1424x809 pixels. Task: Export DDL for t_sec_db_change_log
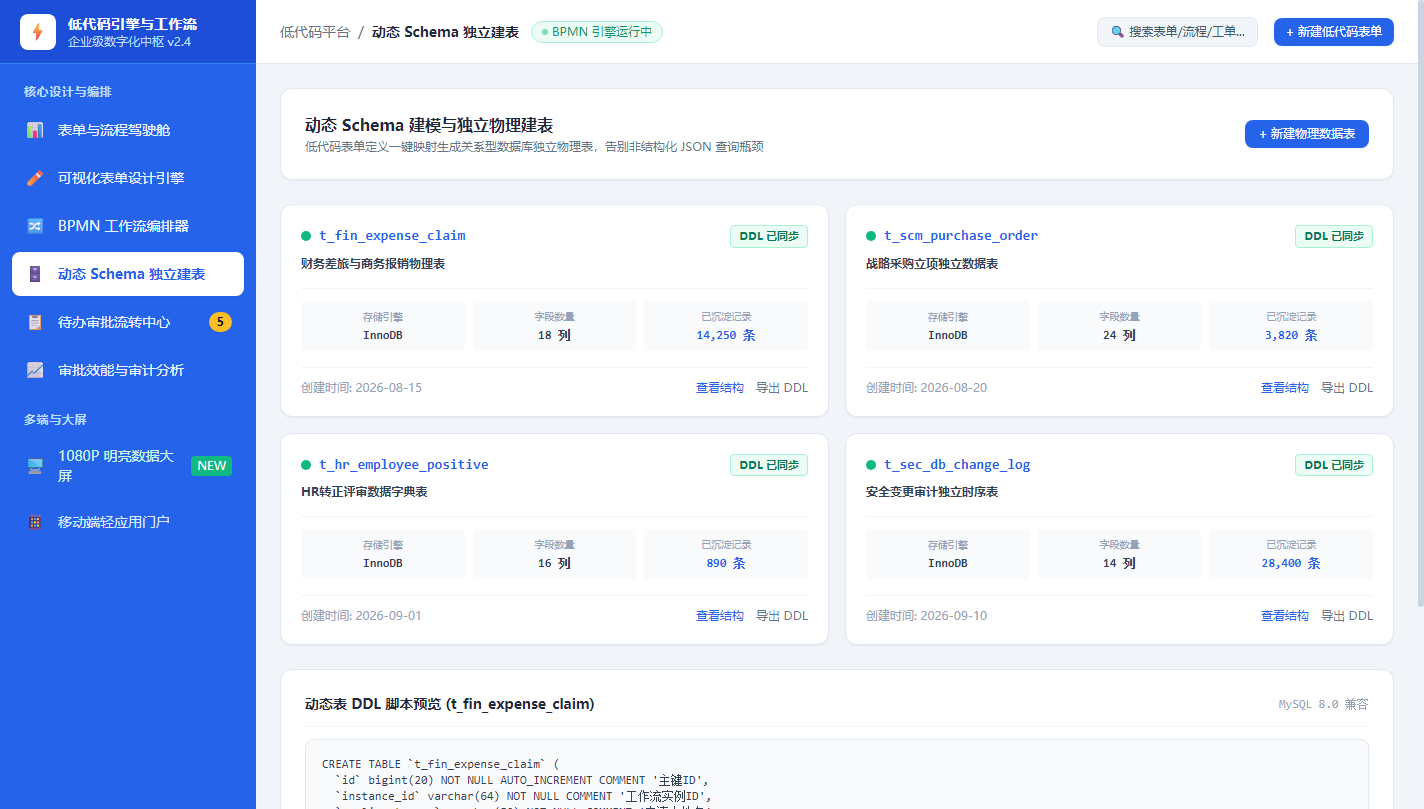[1347, 616]
